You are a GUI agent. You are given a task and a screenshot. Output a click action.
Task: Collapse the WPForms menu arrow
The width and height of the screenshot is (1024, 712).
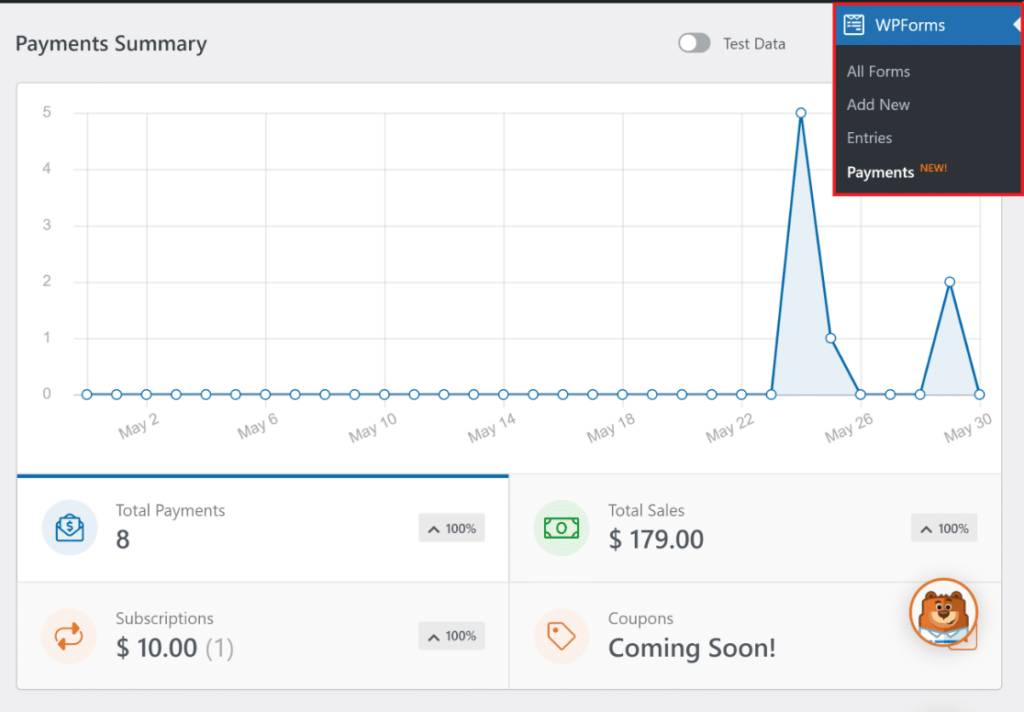[1016, 25]
